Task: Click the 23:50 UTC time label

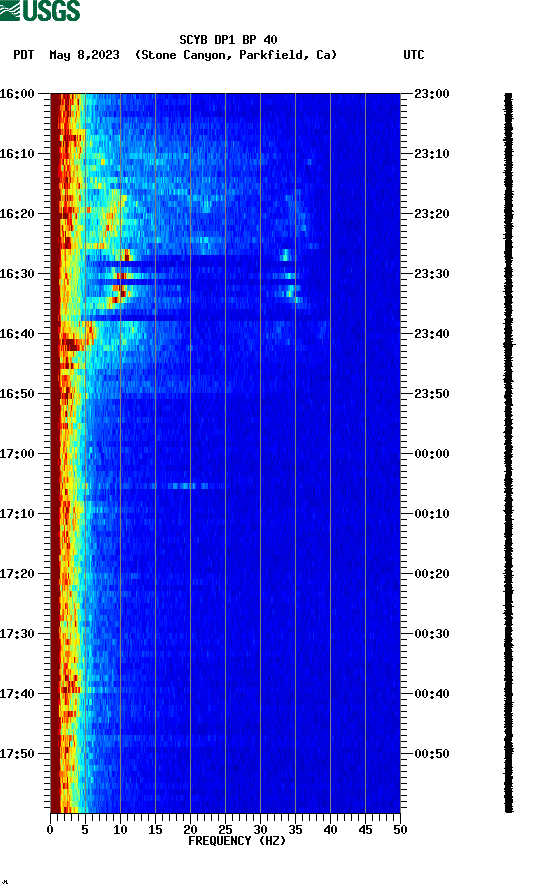Action: [x=432, y=394]
